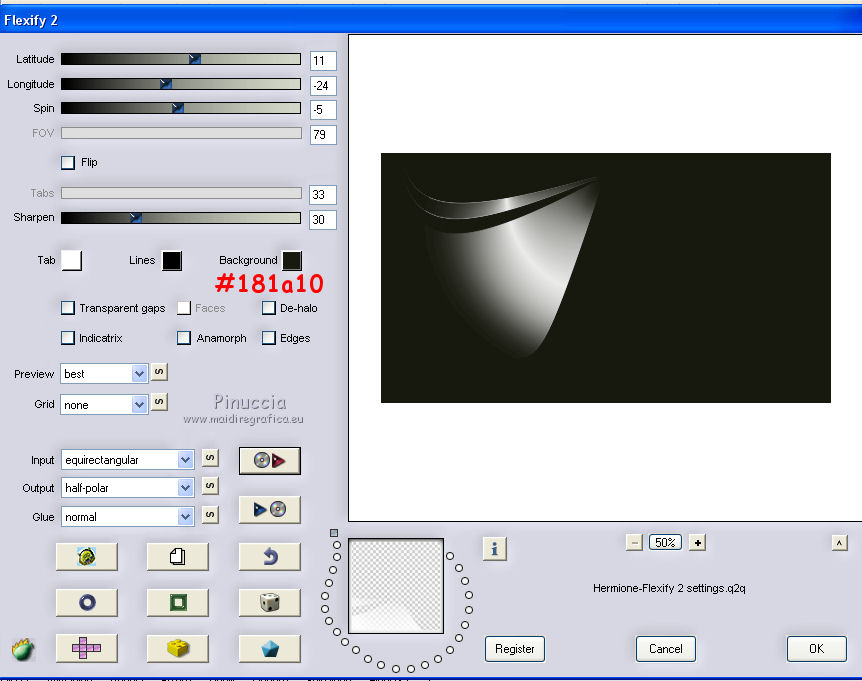Open the info button

(x=494, y=549)
